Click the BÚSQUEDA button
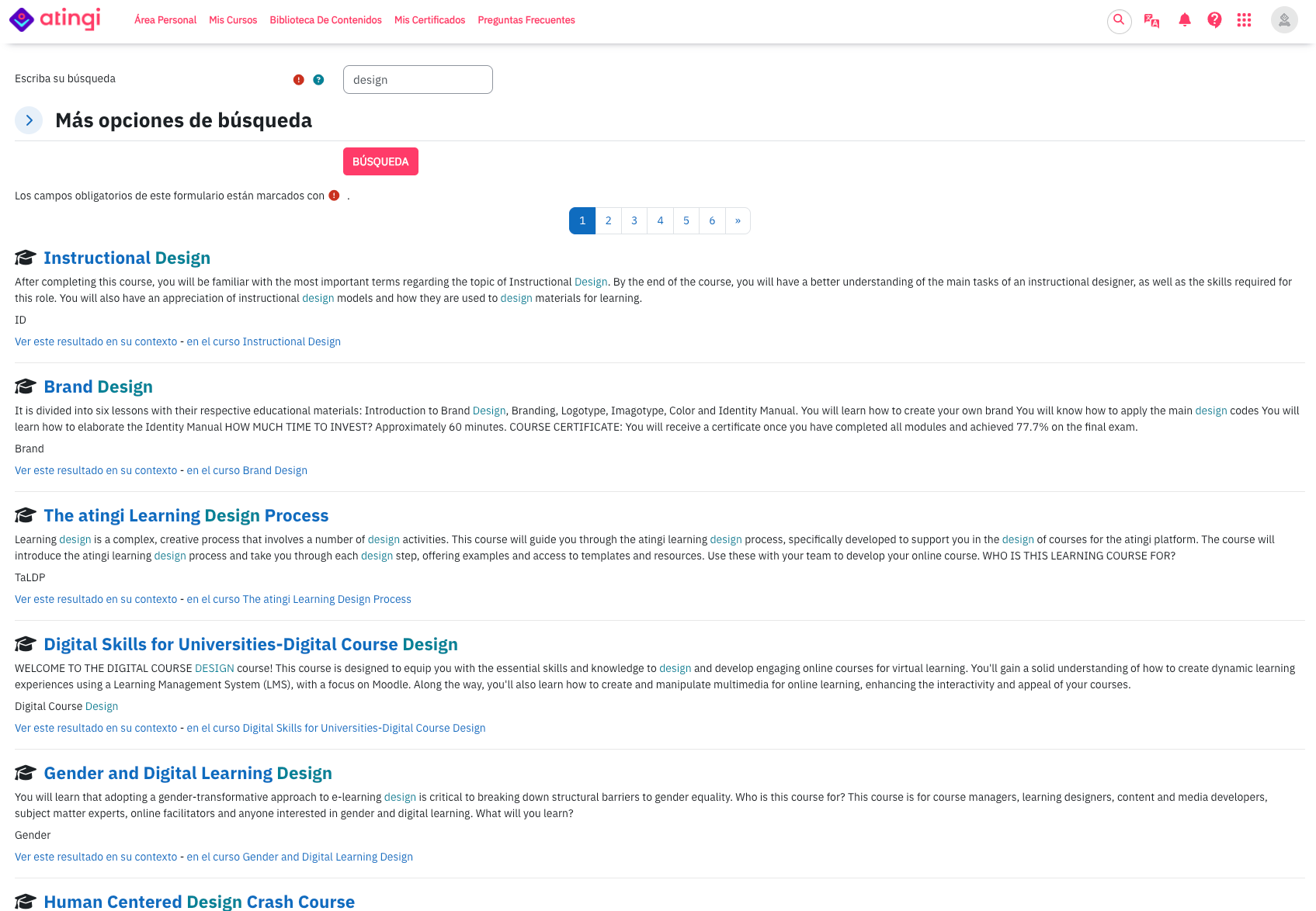This screenshot has width=1316, height=911. [380, 161]
